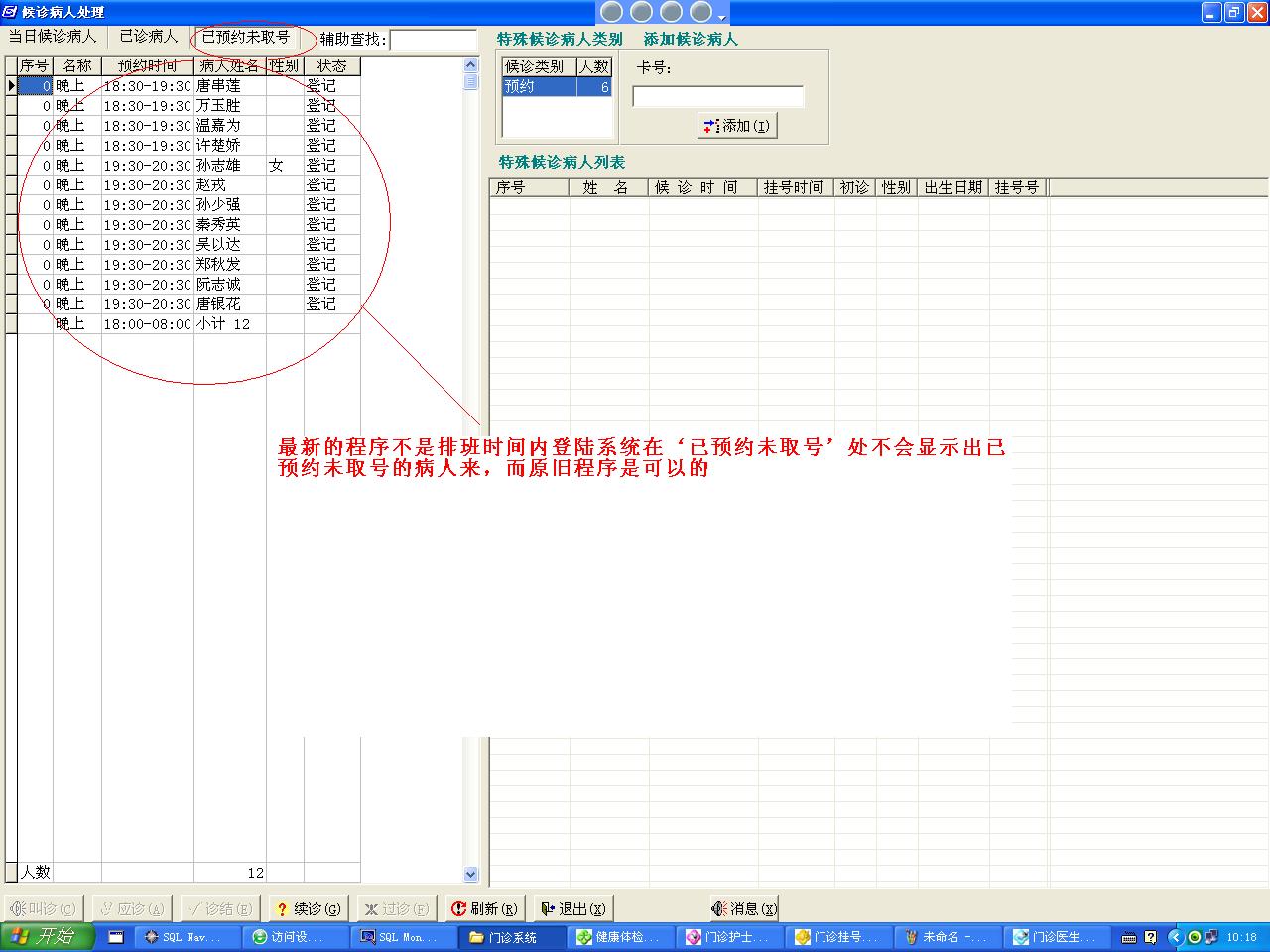Click the scroll down arrow of patient list
The height and width of the screenshot is (952, 1270).
click(x=471, y=874)
